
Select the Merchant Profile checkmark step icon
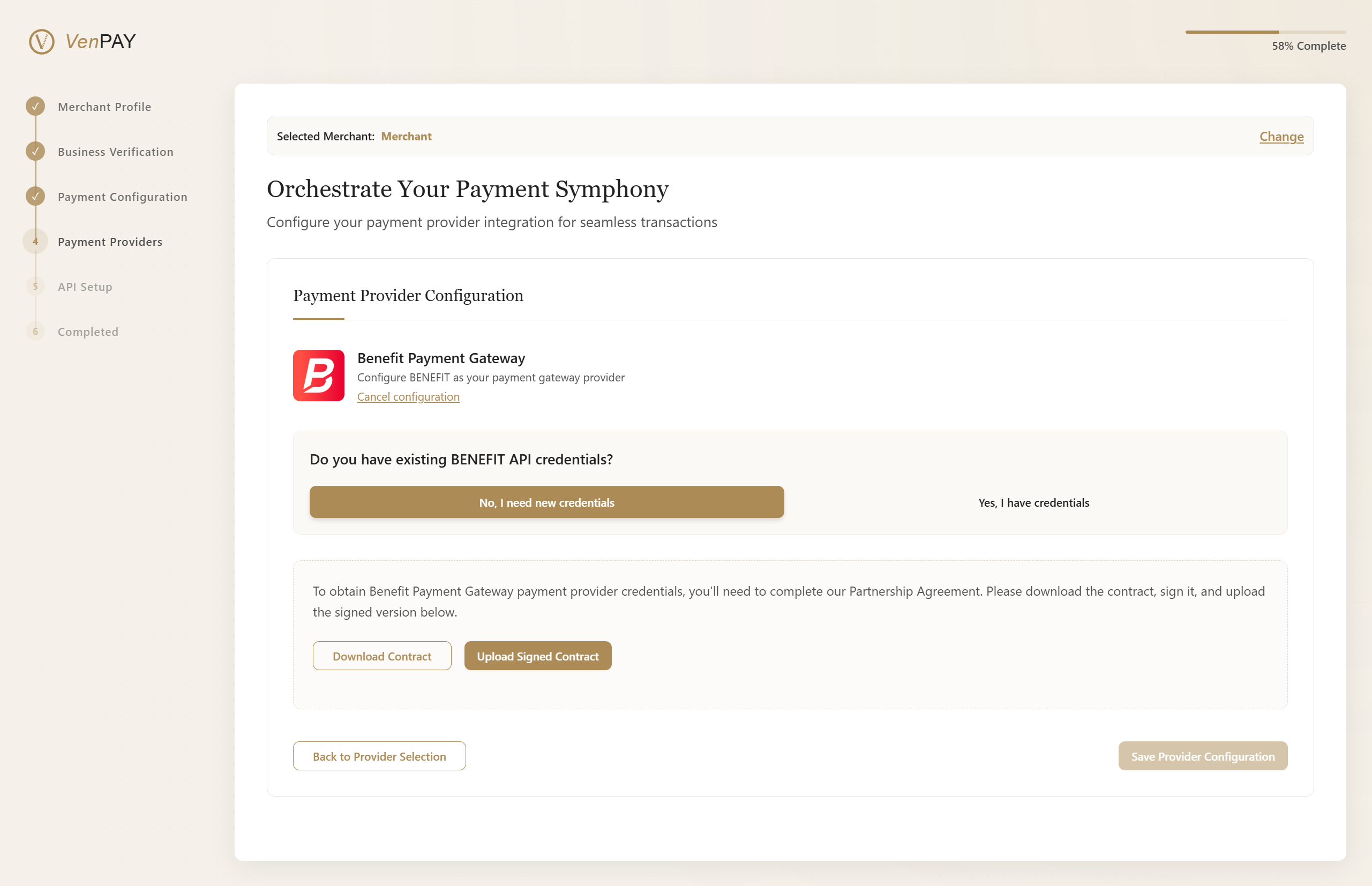[36, 106]
